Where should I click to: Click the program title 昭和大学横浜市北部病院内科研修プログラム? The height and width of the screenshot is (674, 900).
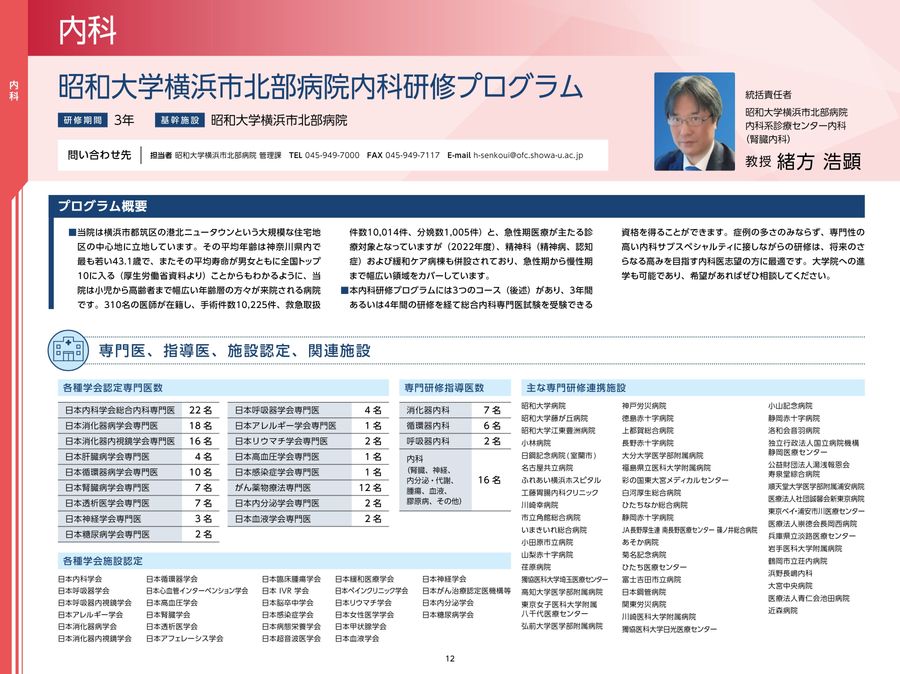click(x=320, y=87)
